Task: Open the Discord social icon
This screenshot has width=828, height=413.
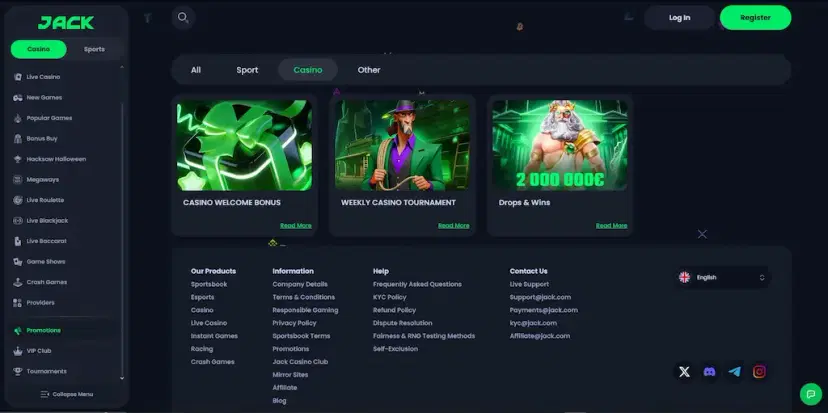Action: point(710,372)
